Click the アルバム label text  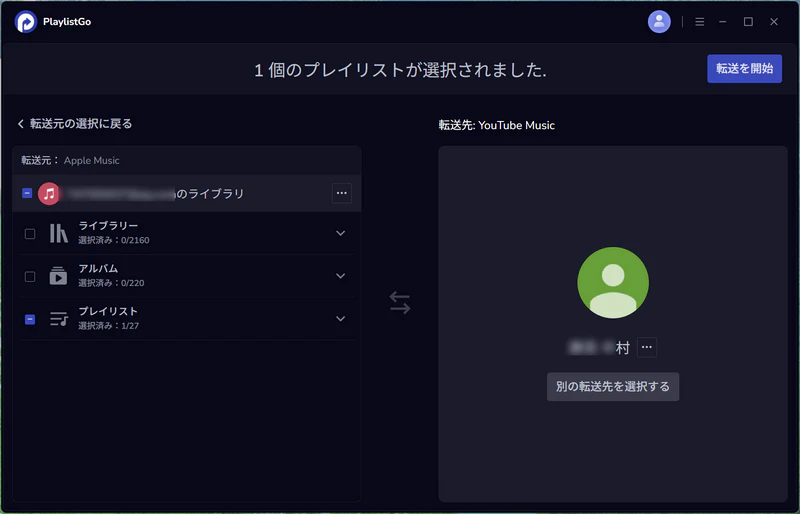click(x=98, y=268)
